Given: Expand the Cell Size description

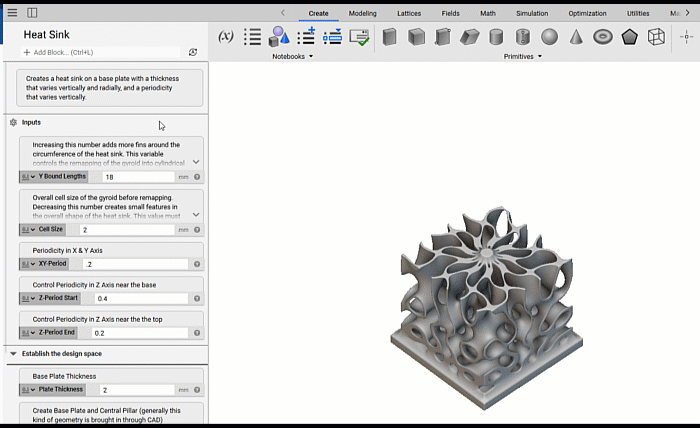Looking at the screenshot, I should pos(196,215).
